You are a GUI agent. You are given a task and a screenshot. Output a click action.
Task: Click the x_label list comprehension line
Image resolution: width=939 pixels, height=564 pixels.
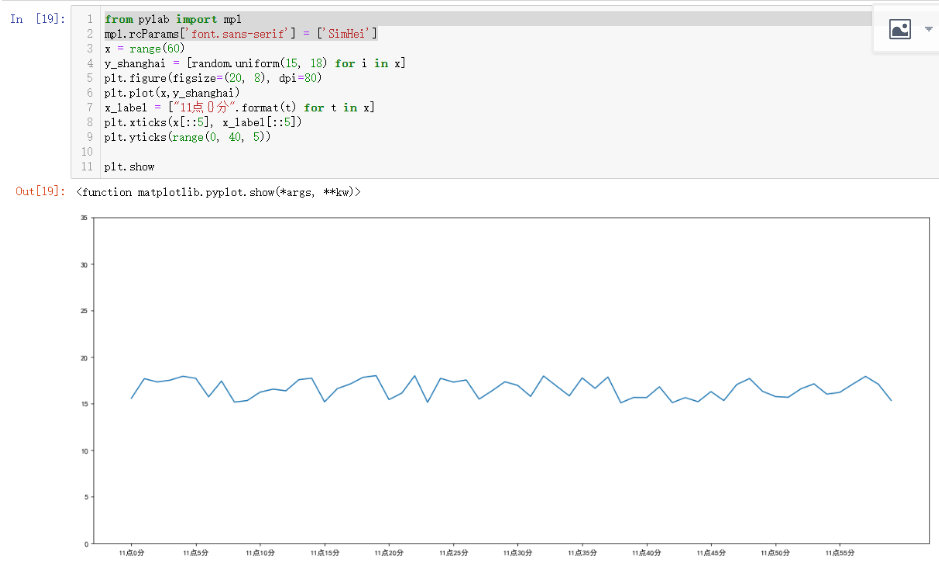pyautogui.click(x=240, y=108)
